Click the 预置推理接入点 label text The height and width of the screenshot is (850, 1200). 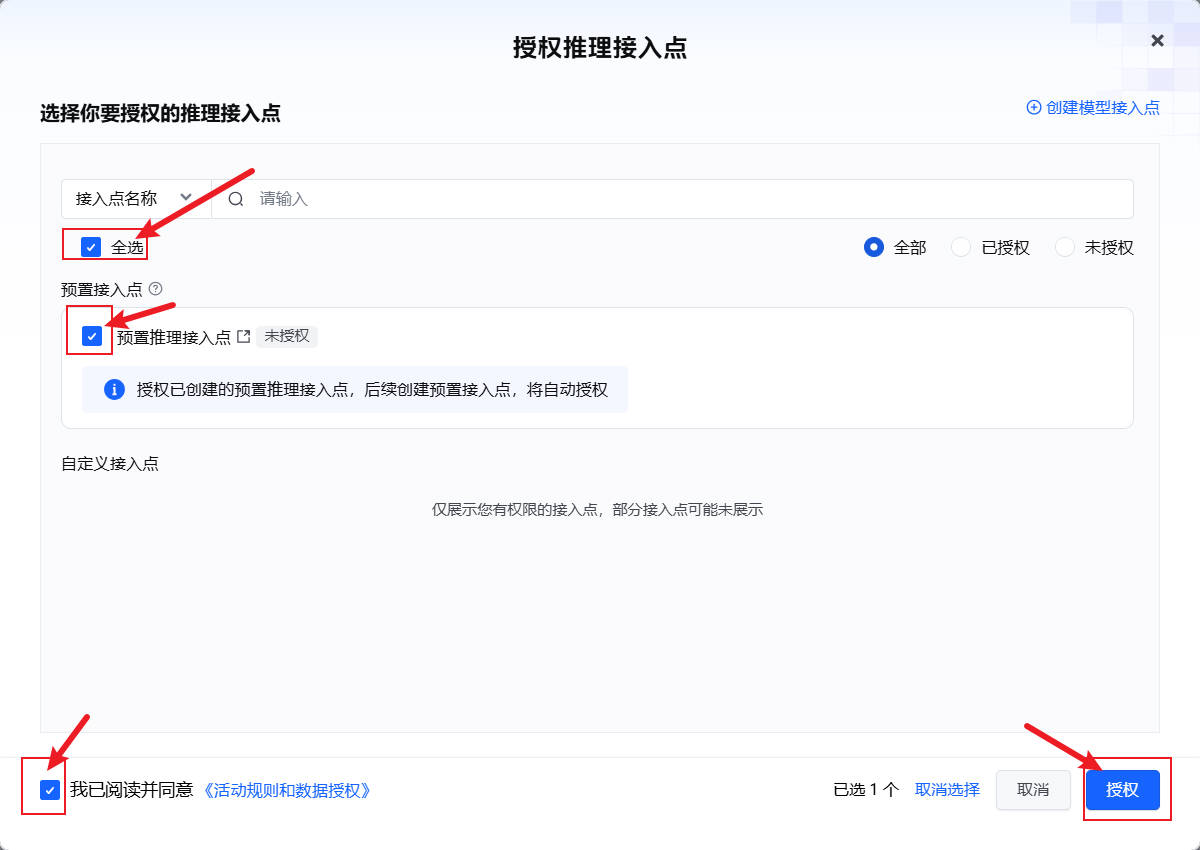[174, 337]
